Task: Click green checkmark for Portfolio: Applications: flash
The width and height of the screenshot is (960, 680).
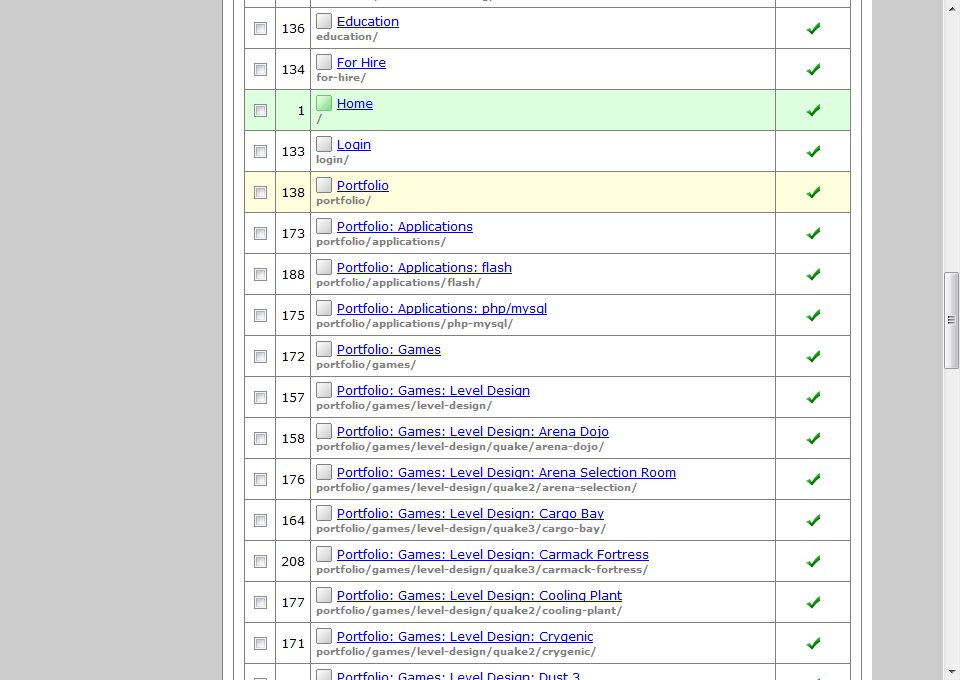Action: [x=813, y=274]
